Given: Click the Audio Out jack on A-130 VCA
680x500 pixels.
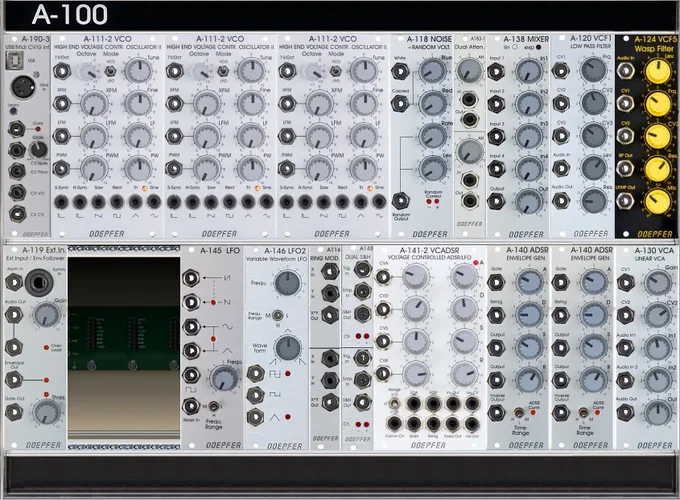Looking at the screenshot, I should pyautogui.click(x=625, y=412).
